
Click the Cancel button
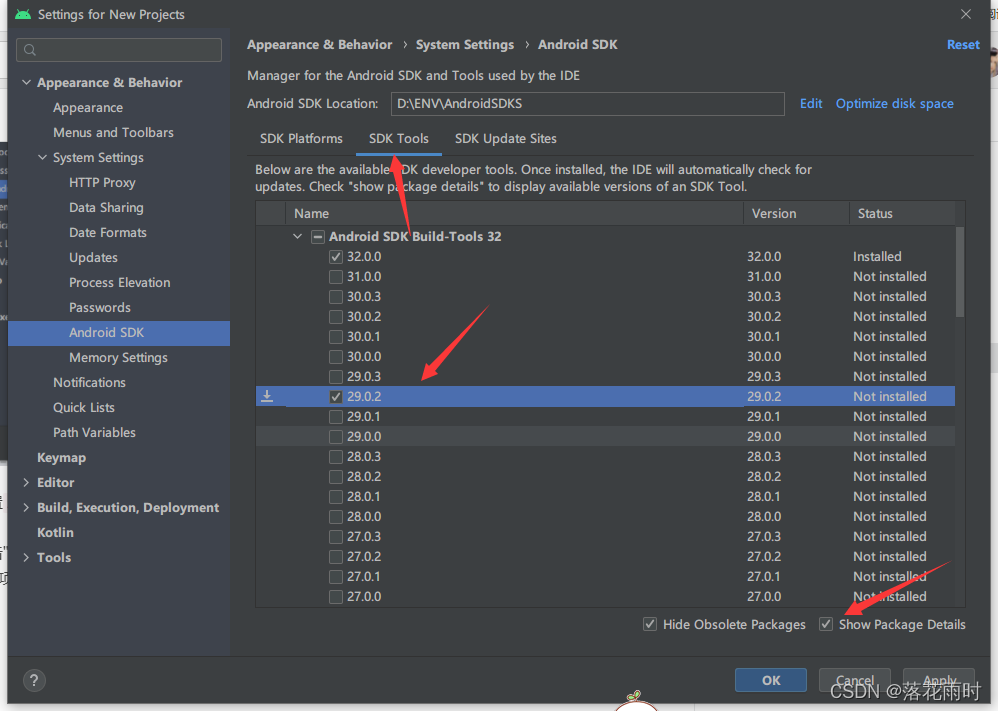coord(855,680)
